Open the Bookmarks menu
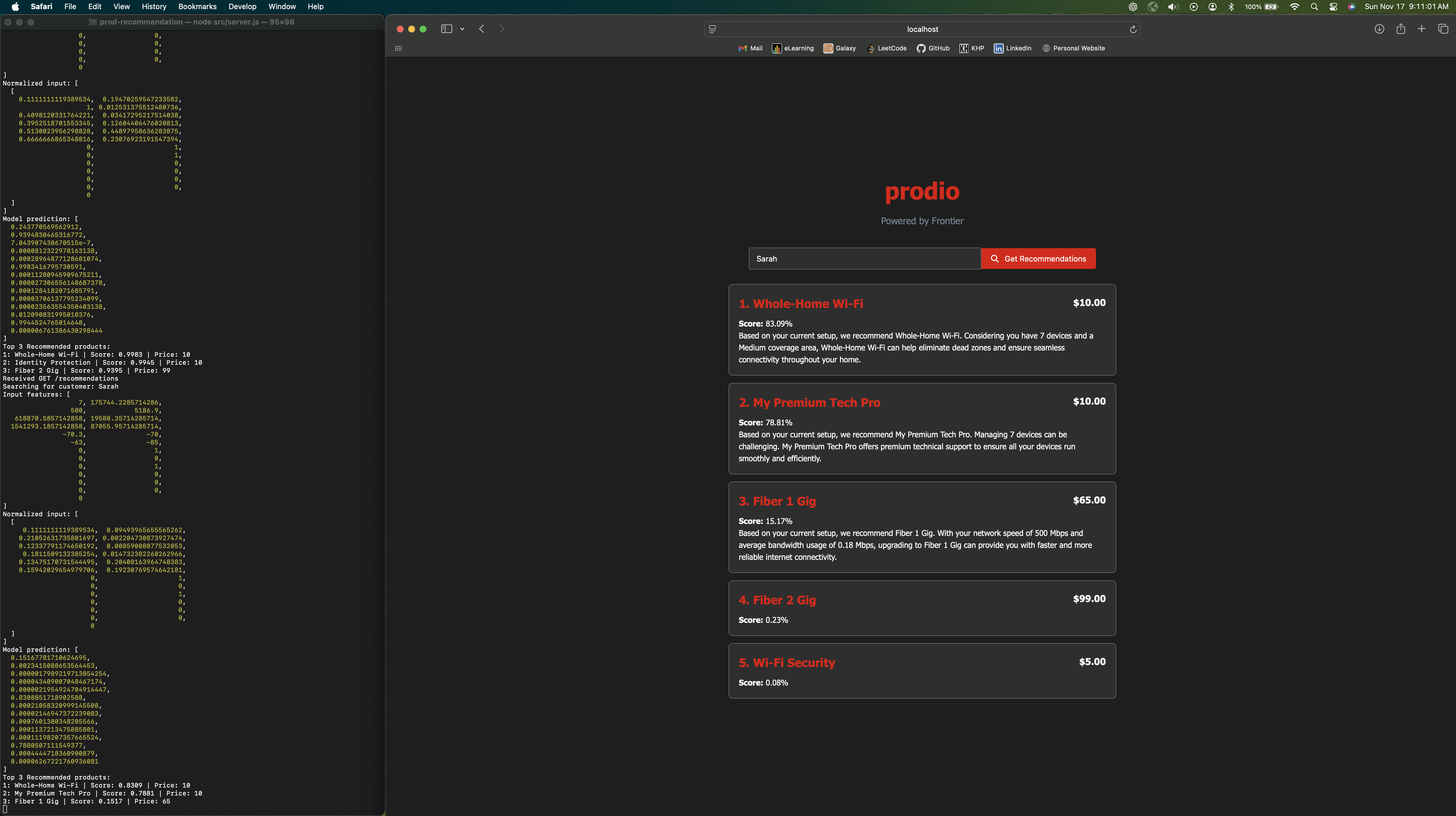The height and width of the screenshot is (816, 1456). 197,7
